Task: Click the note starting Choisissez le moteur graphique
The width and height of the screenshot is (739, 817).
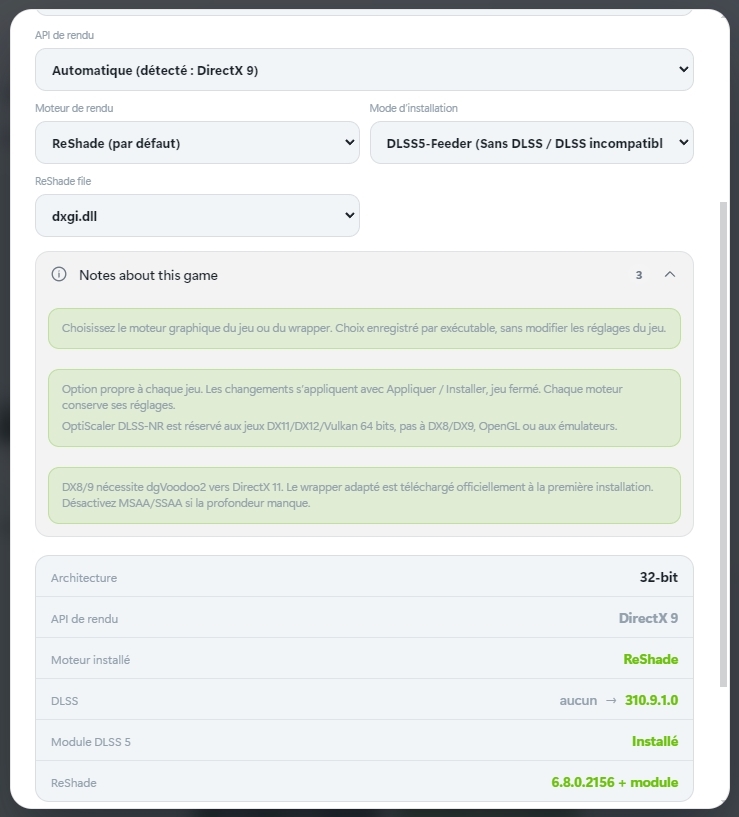Action: click(x=364, y=329)
